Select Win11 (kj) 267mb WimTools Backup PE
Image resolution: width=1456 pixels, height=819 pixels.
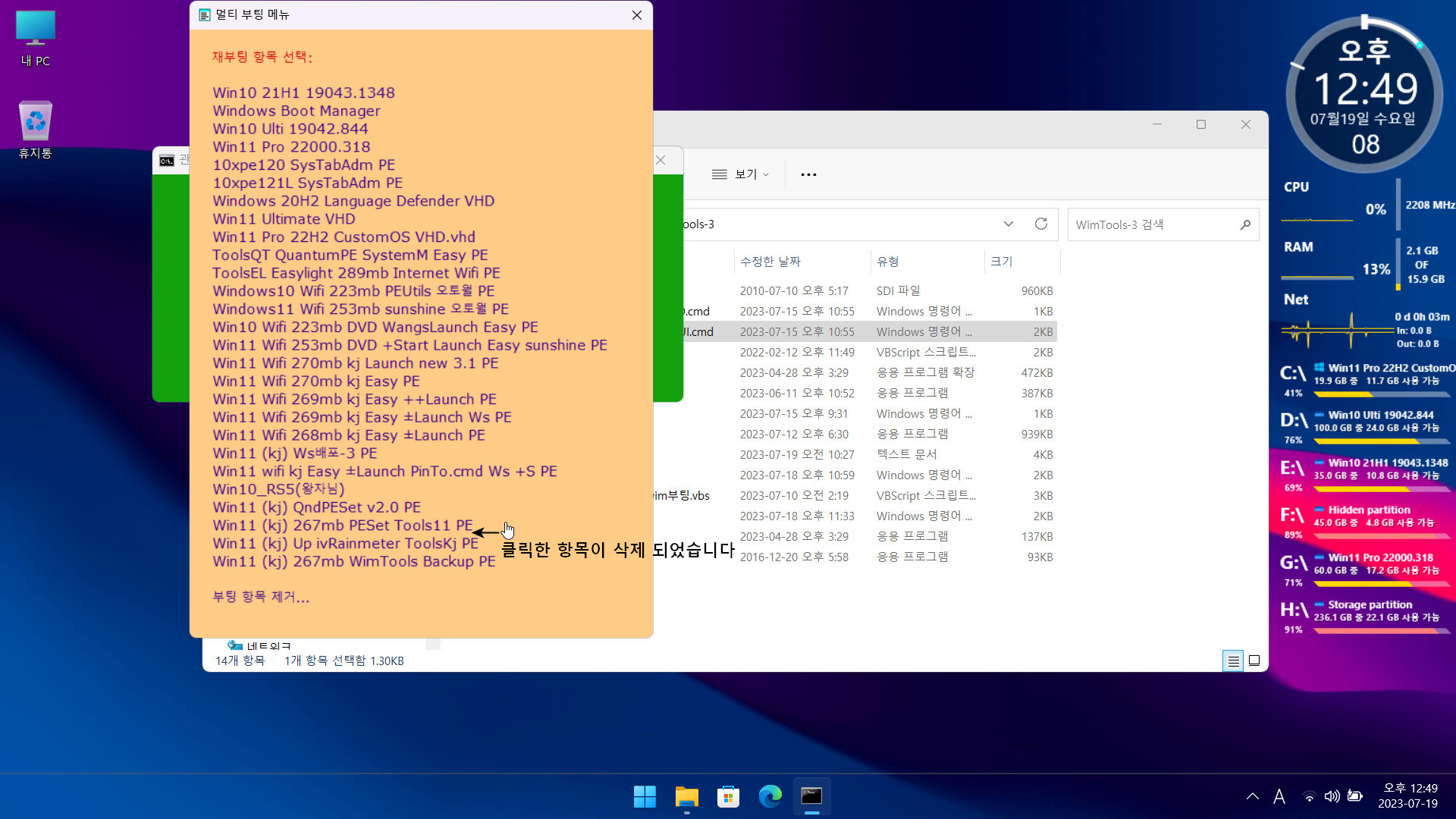353,562
